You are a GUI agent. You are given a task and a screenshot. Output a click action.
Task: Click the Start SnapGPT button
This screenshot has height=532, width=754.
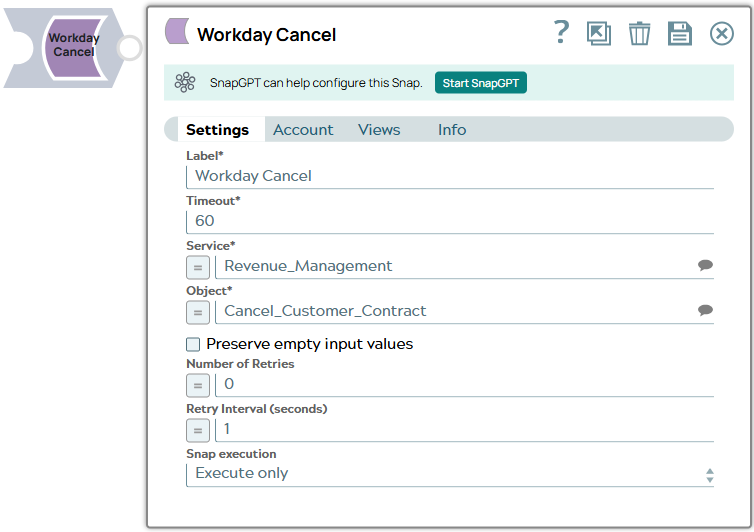[x=480, y=83]
